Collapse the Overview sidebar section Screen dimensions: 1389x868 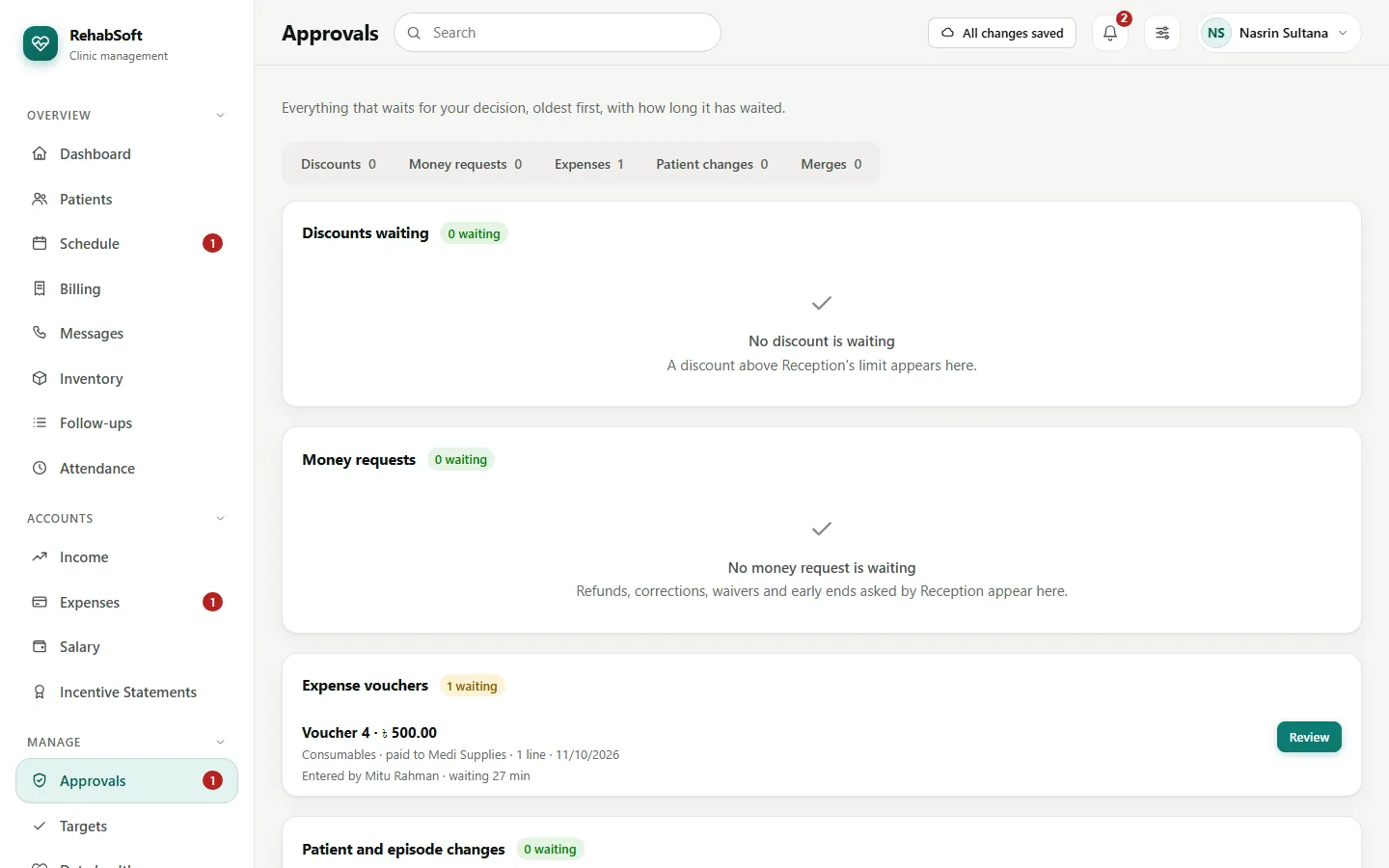click(220, 116)
